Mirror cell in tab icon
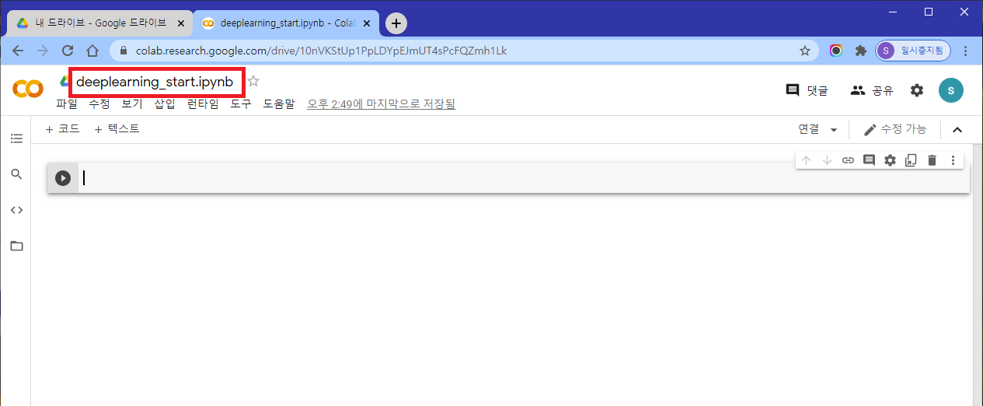 pos(911,160)
